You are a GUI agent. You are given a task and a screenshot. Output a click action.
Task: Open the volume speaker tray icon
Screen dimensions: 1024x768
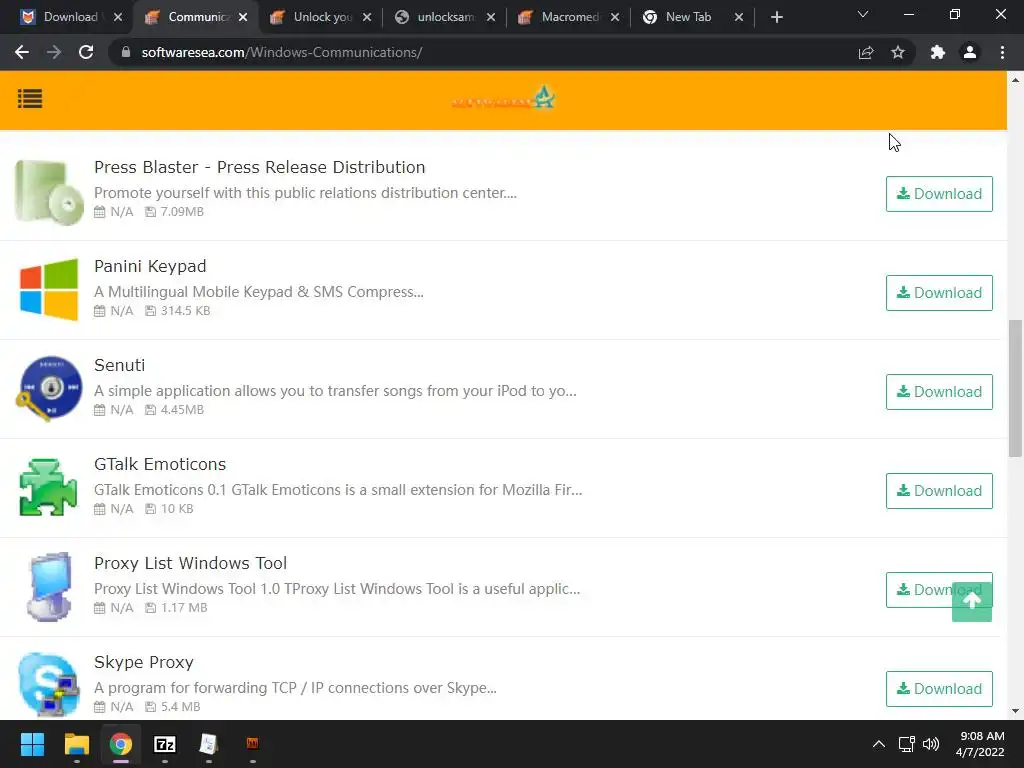point(931,744)
